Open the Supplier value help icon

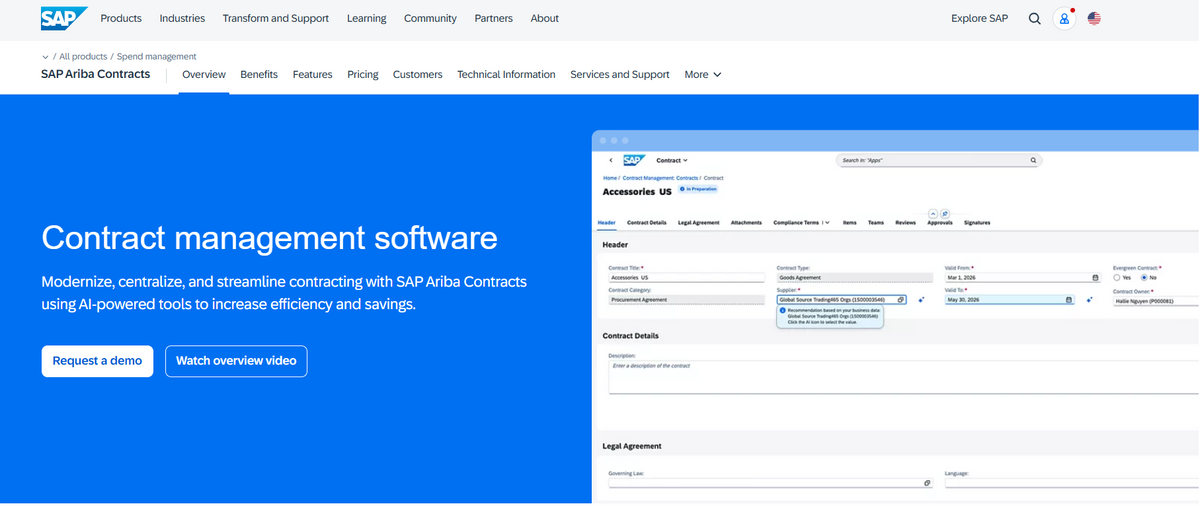click(x=901, y=300)
